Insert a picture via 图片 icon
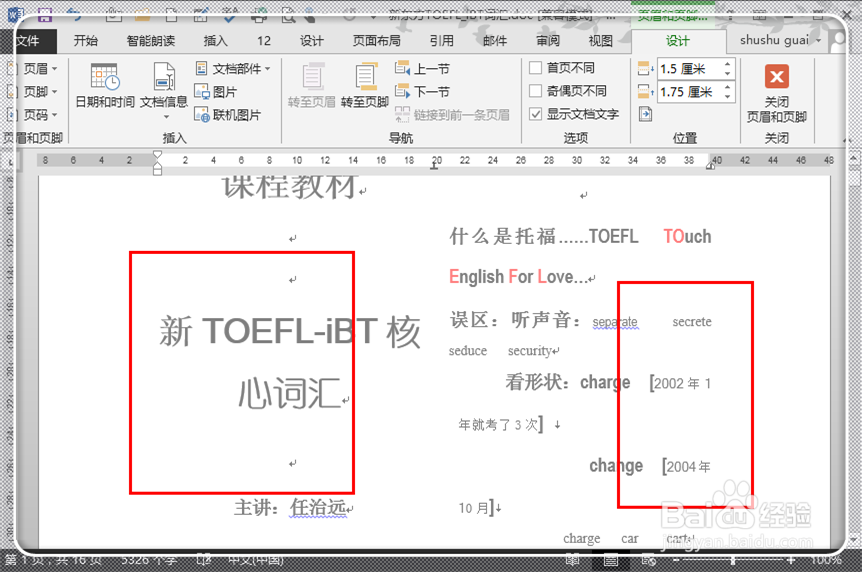The width and height of the screenshot is (862, 572). [x=201, y=91]
